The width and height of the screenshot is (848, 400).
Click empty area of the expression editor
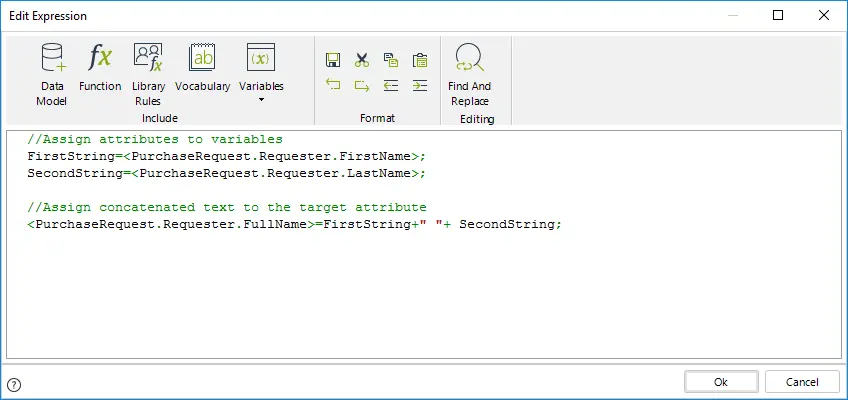tap(424, 297)
